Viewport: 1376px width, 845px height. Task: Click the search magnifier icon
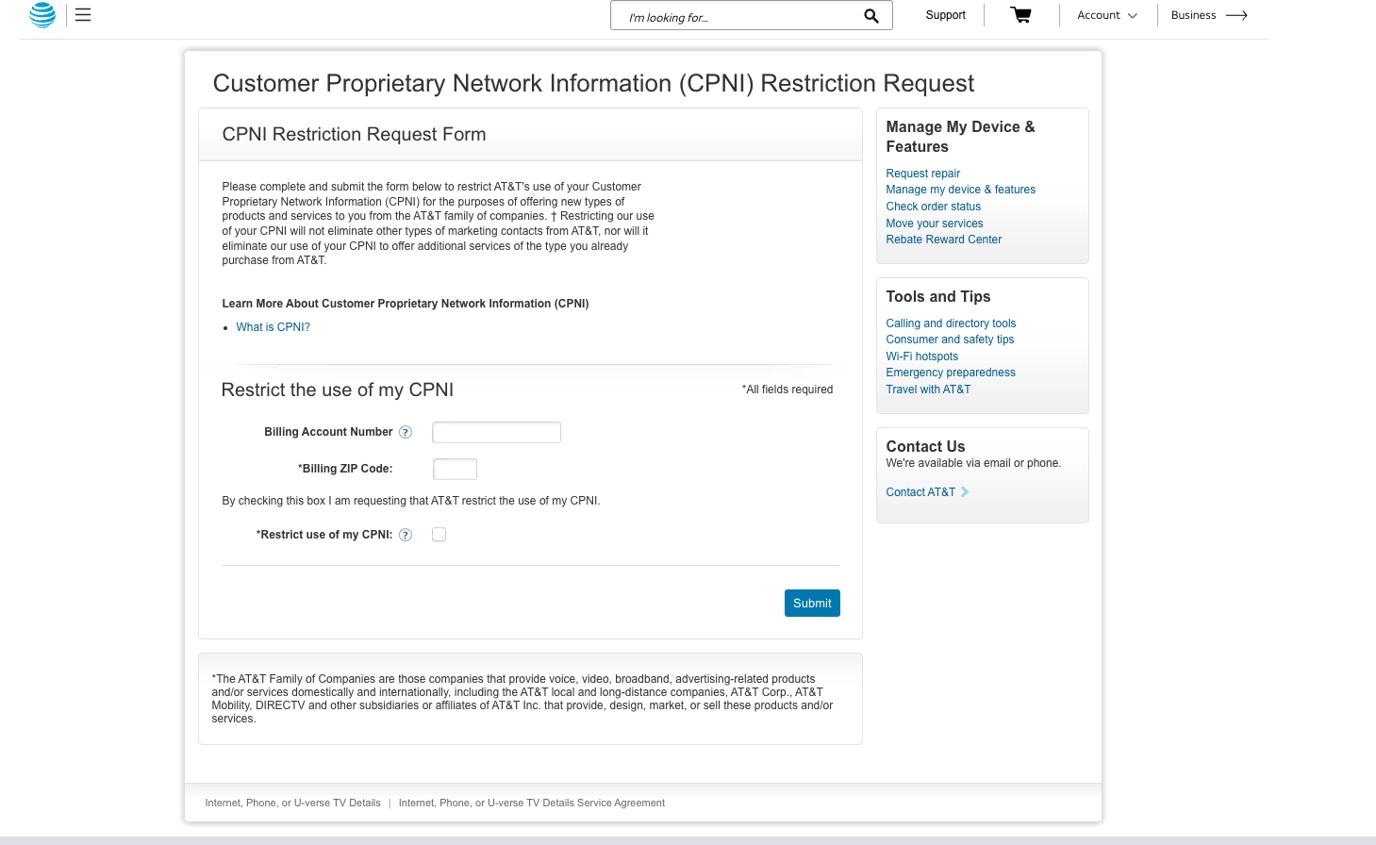[871, 16]
